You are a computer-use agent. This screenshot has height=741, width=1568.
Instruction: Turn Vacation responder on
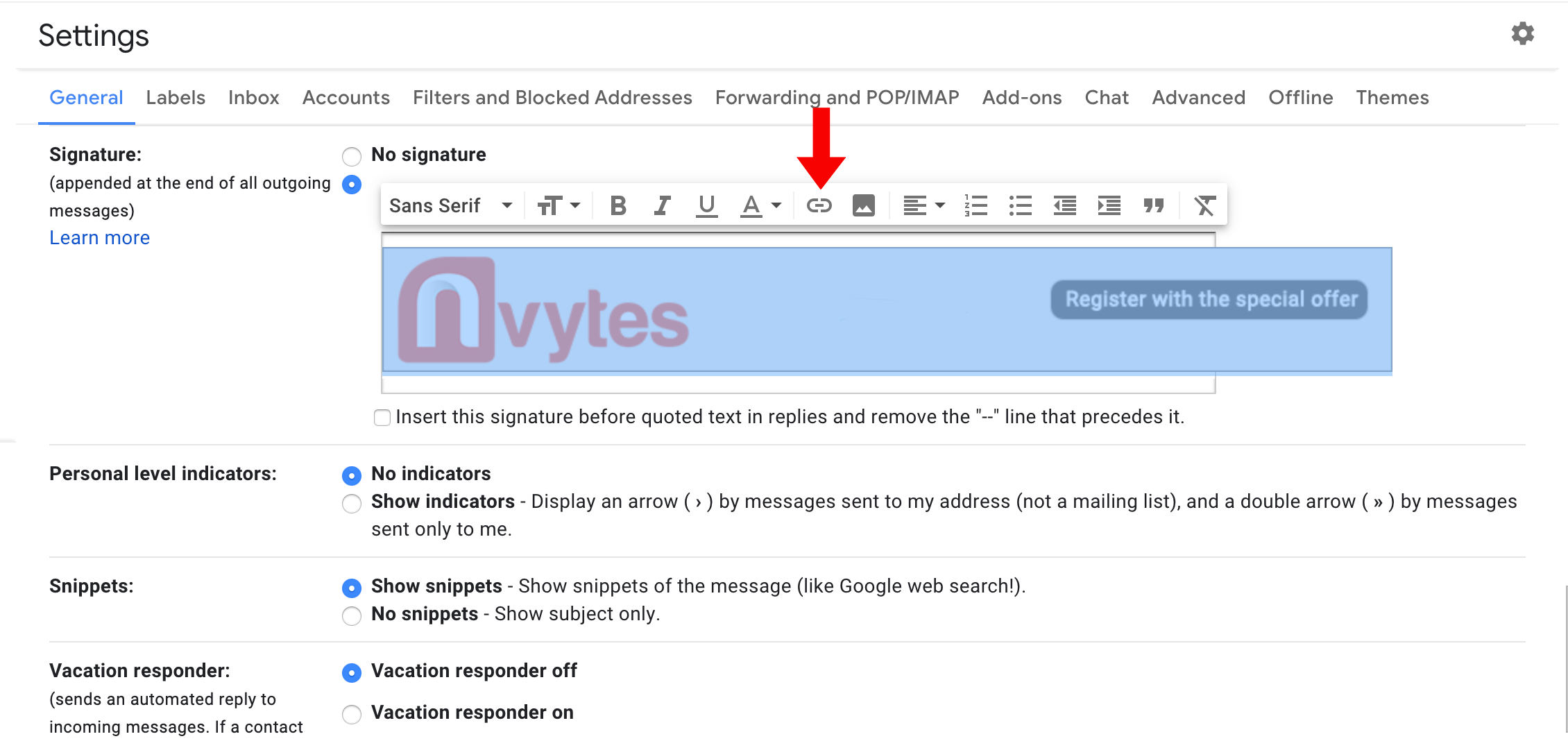352,714
